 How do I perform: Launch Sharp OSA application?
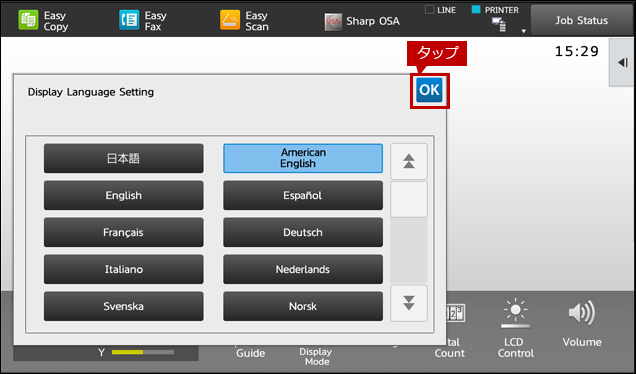point(362,21)
